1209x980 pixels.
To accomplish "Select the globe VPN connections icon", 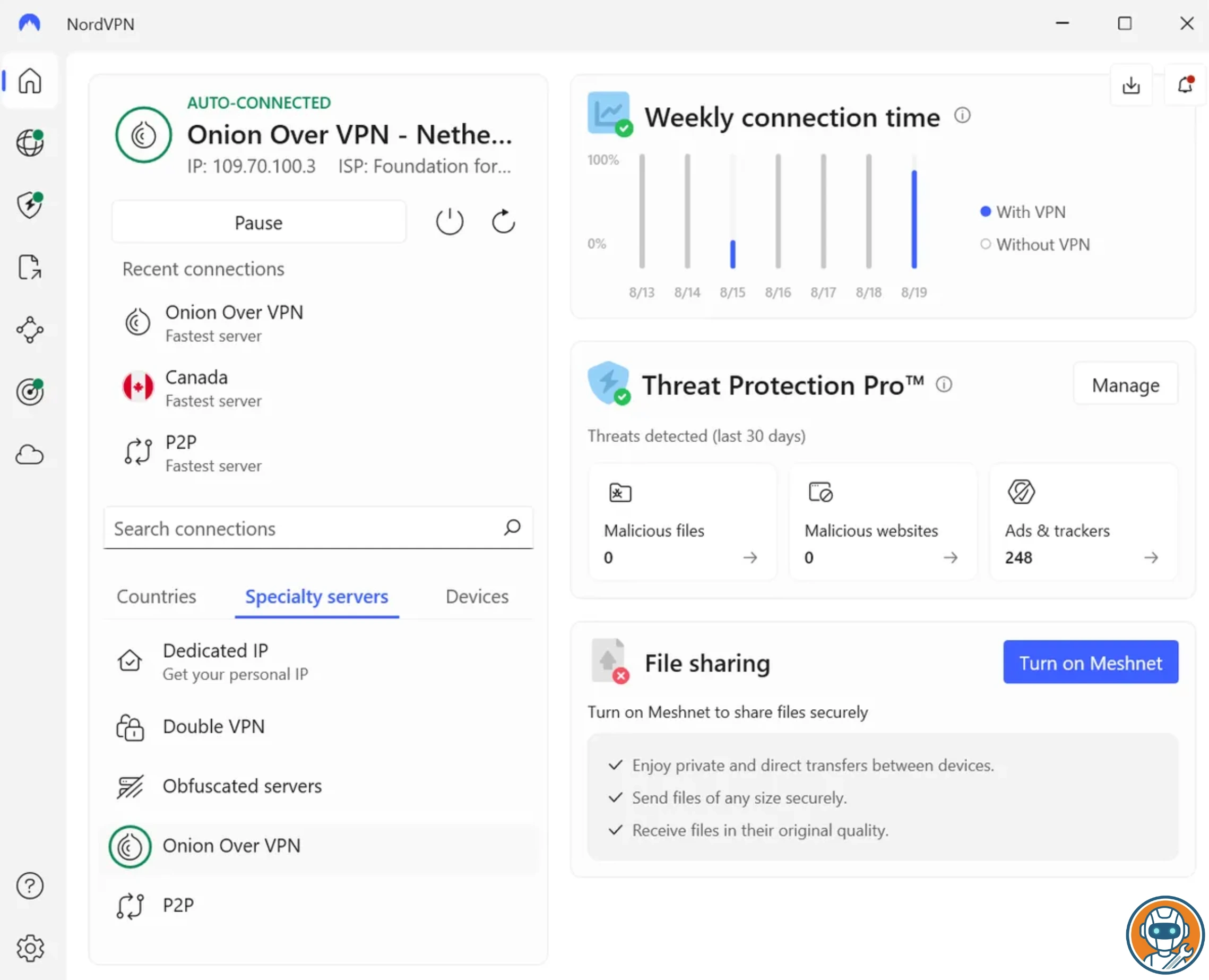I will click(29, 143).
